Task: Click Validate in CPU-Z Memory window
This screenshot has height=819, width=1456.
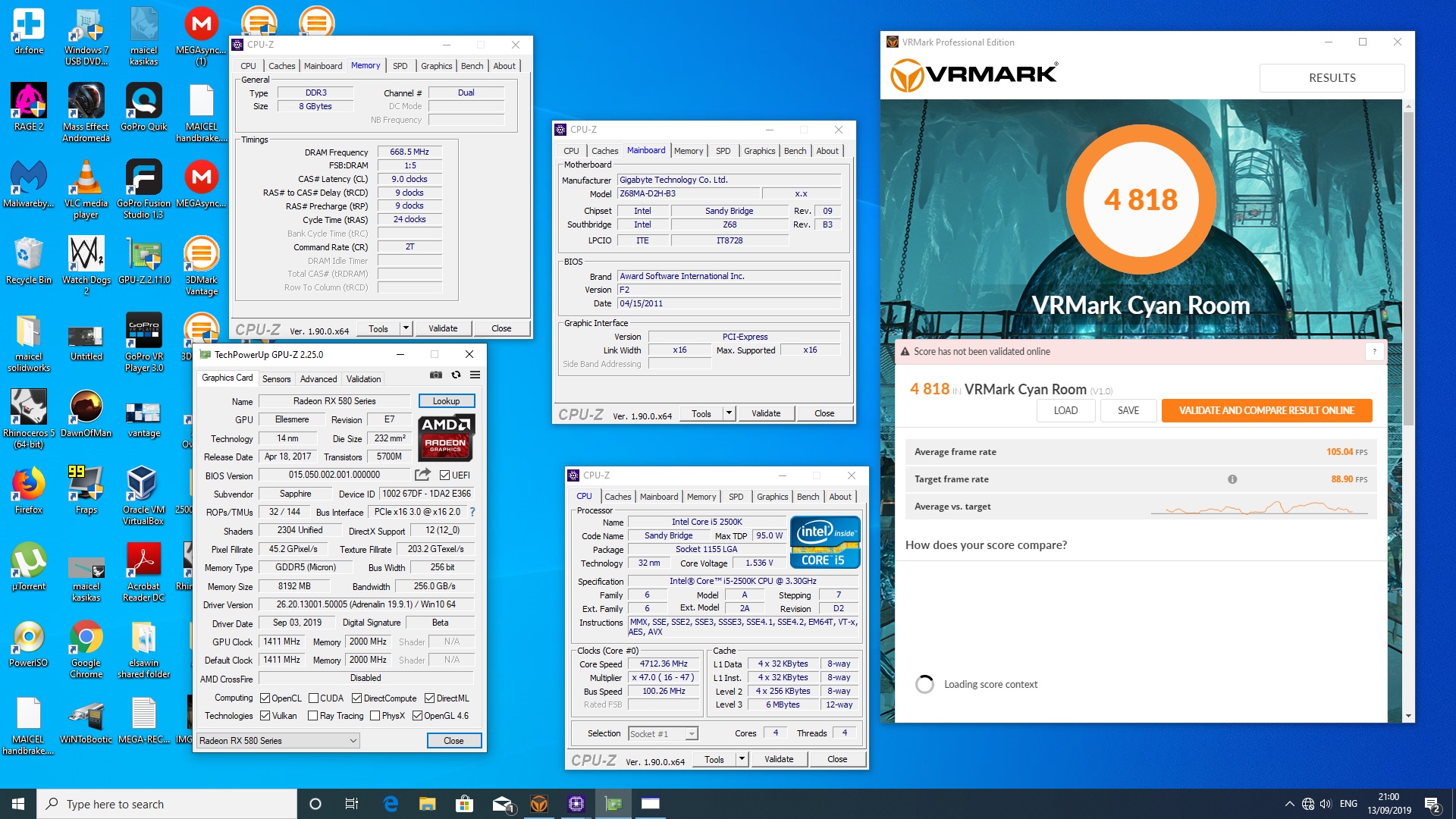Action: [x=443, y=328]
